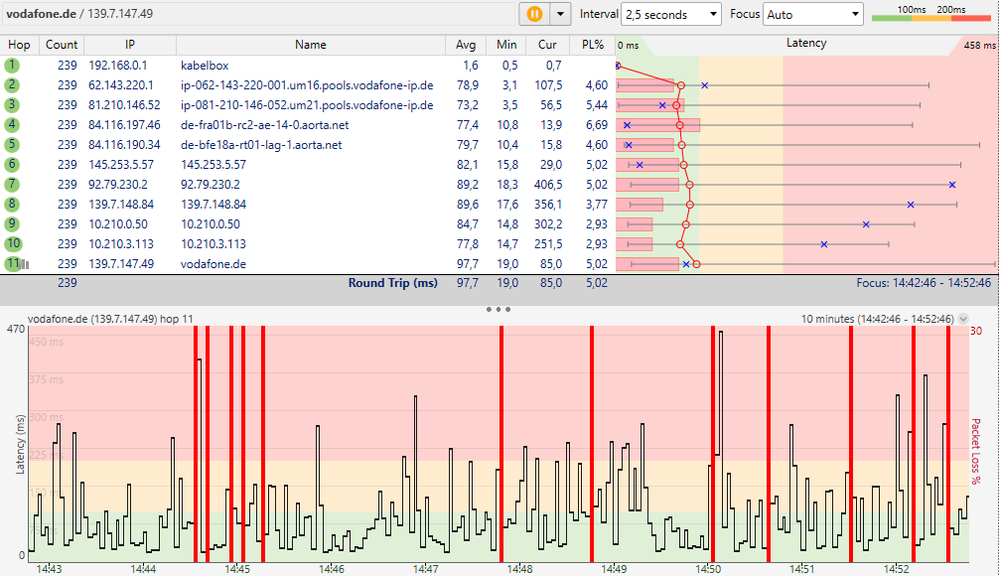Select hop 4 green circle icon
The width and height of the screenshot is (999, 576).
[11, 124]
